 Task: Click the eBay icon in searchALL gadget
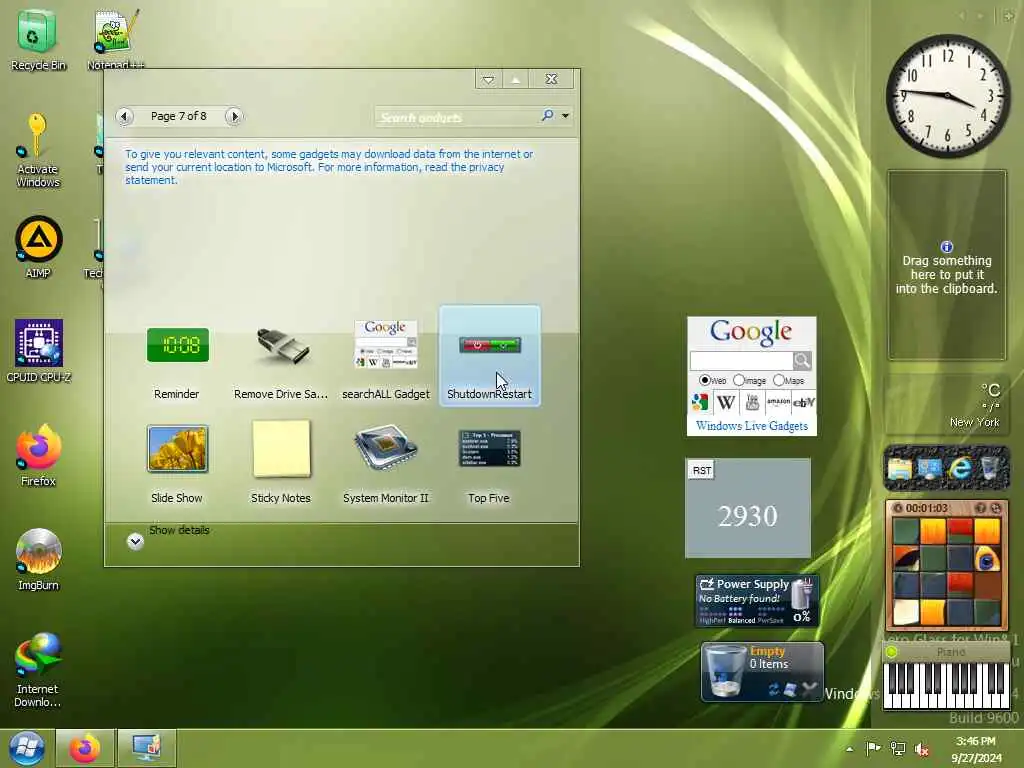click(x=803, y=402)
